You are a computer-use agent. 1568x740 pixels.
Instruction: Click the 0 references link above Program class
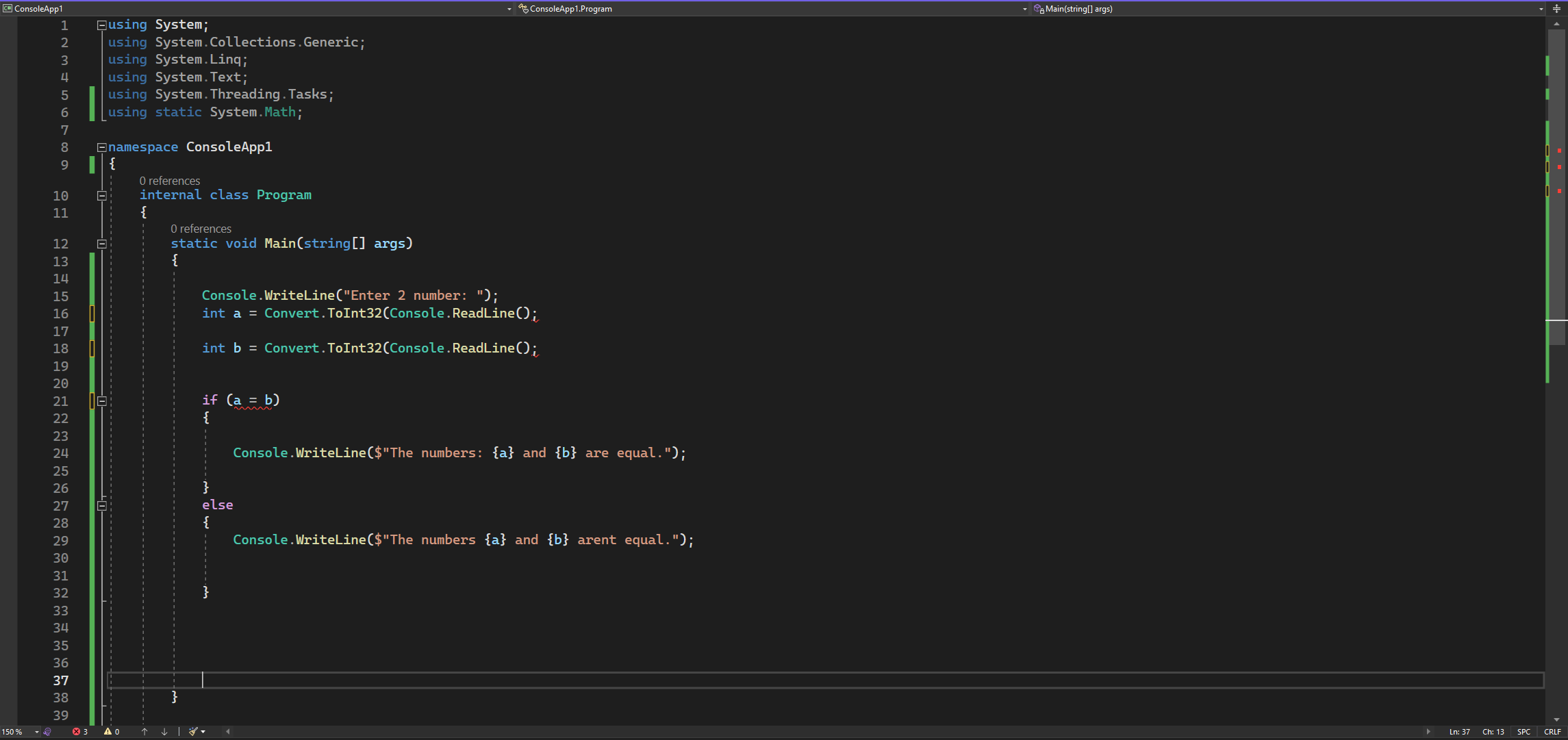(x=170, y=181)
